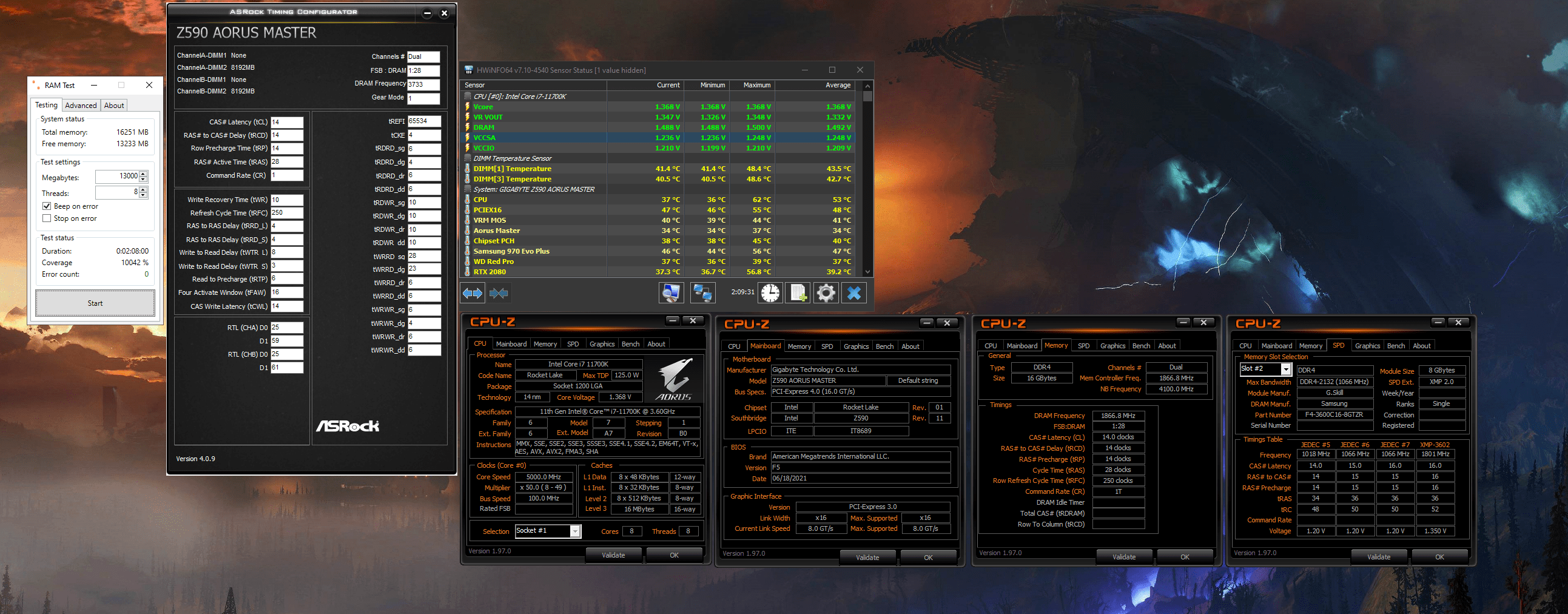Image resolution: width=1568 pixels, height=614 pixels.
Task: Click thermometer icon beside DIMM[1] Temperature
Action: [468, 169]
